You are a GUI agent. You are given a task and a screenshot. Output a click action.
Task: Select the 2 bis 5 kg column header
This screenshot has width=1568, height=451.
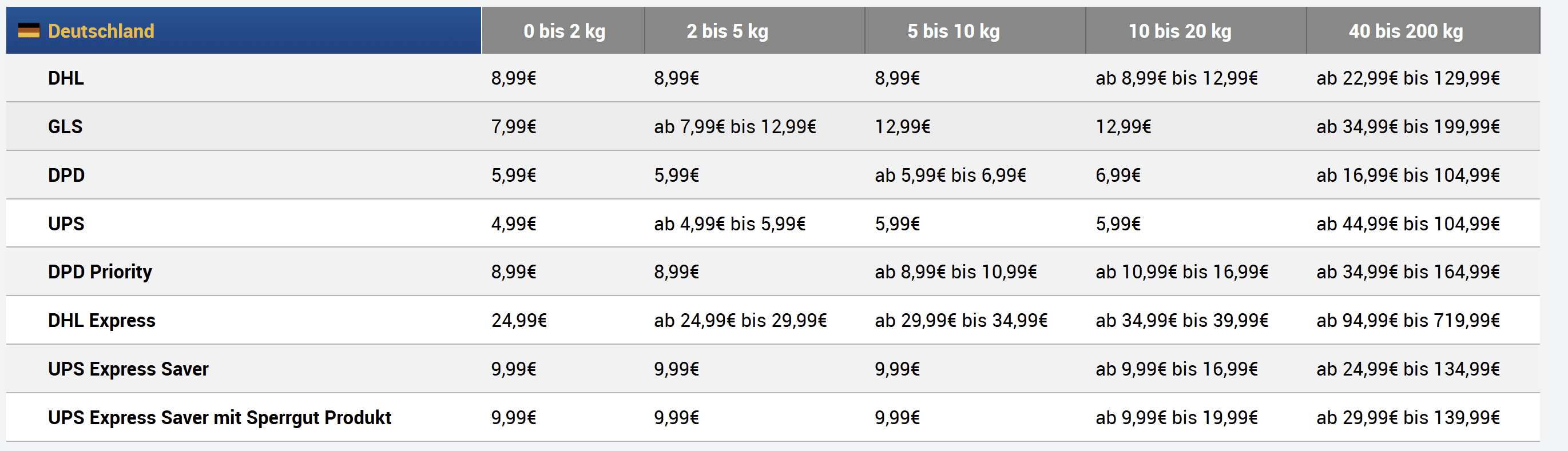[x=727, y=31]
